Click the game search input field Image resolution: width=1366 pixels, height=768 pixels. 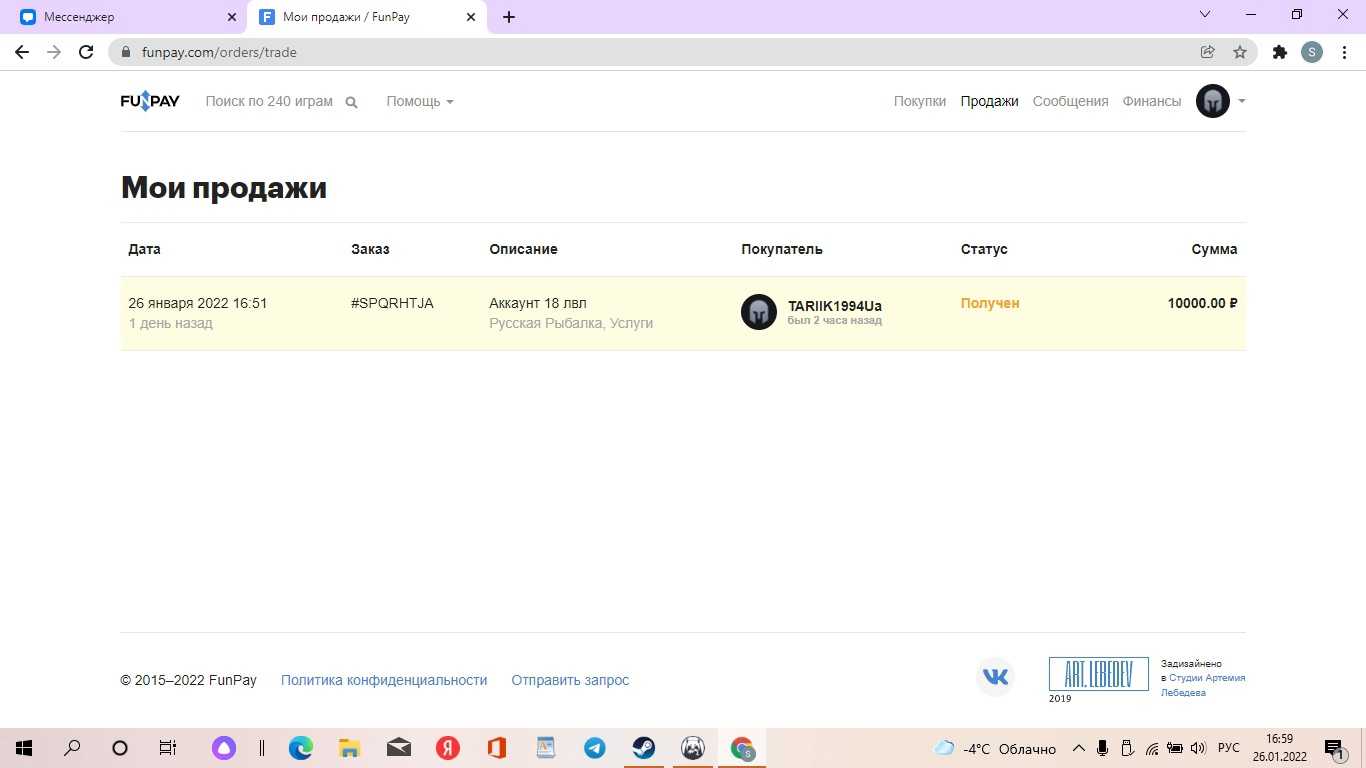tap(269, 101)
